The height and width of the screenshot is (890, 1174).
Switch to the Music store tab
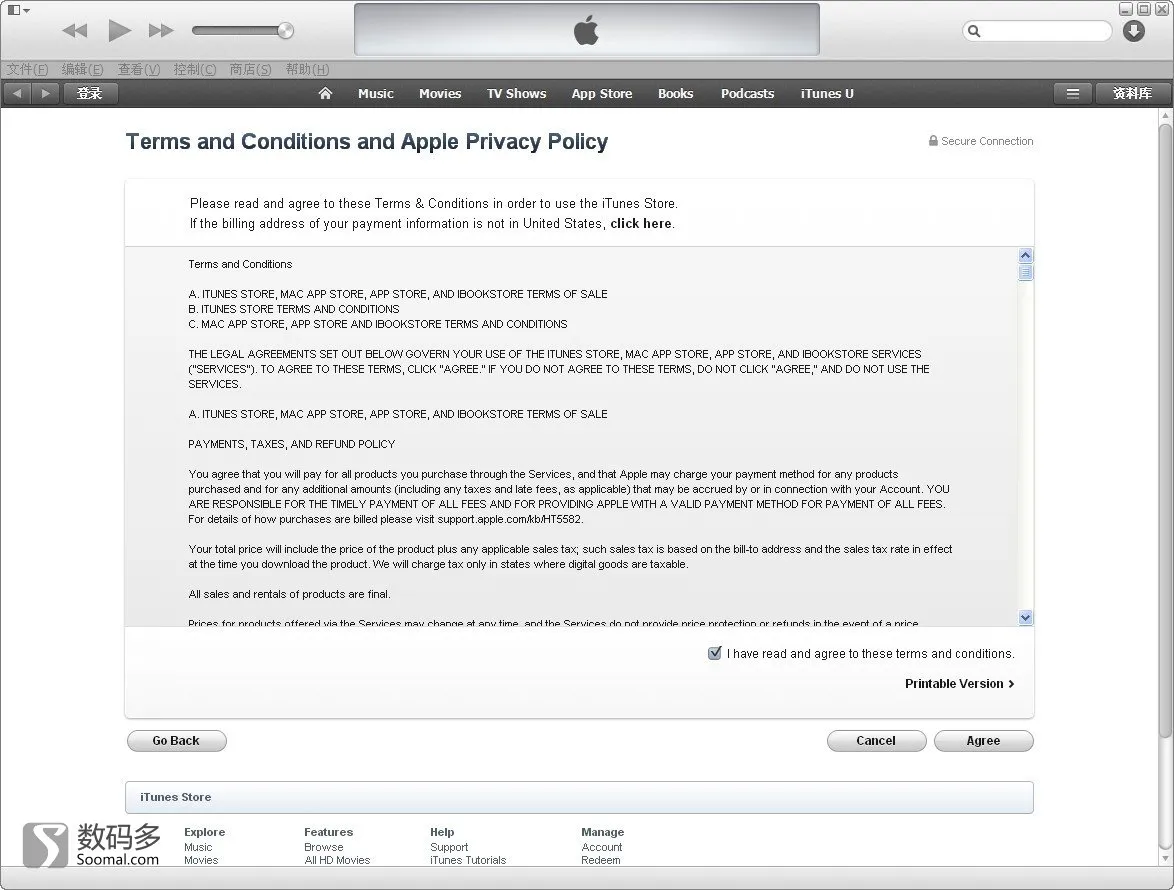tap(375, 94)
